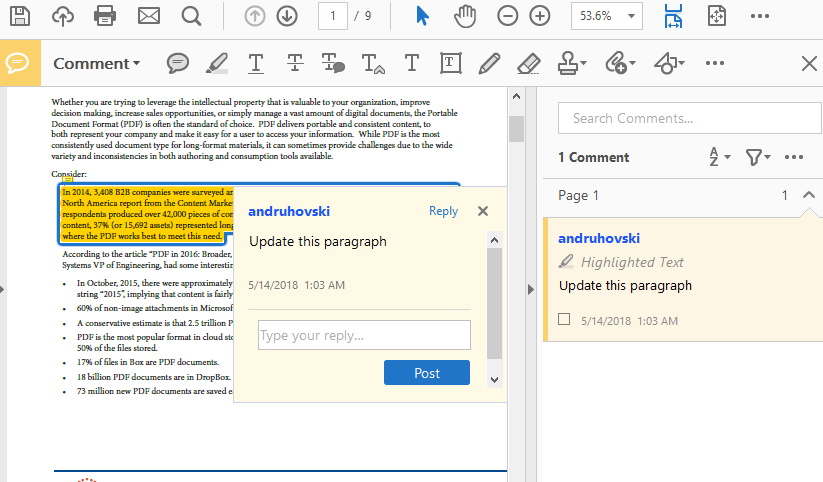Viewport: 823px width, 482px height.
Task: Collapse the Page 1 comments group
Action: 809,195
